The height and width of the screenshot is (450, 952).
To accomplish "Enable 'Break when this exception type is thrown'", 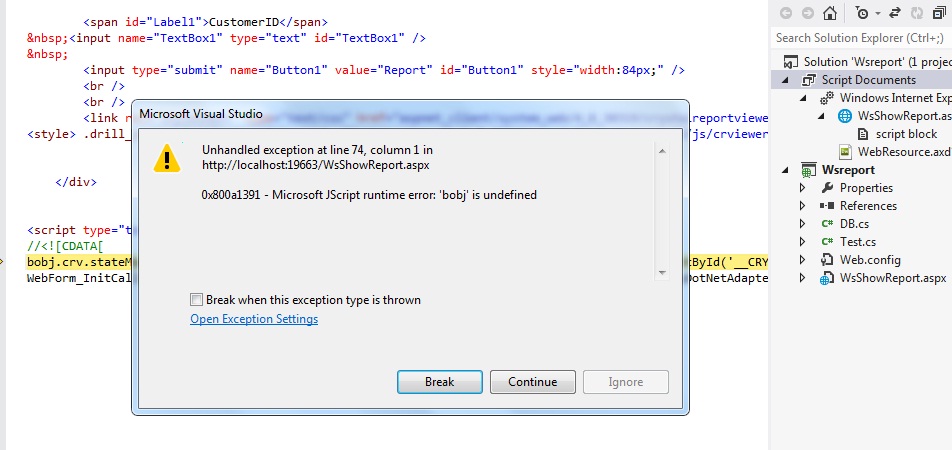I will (196, 299).
